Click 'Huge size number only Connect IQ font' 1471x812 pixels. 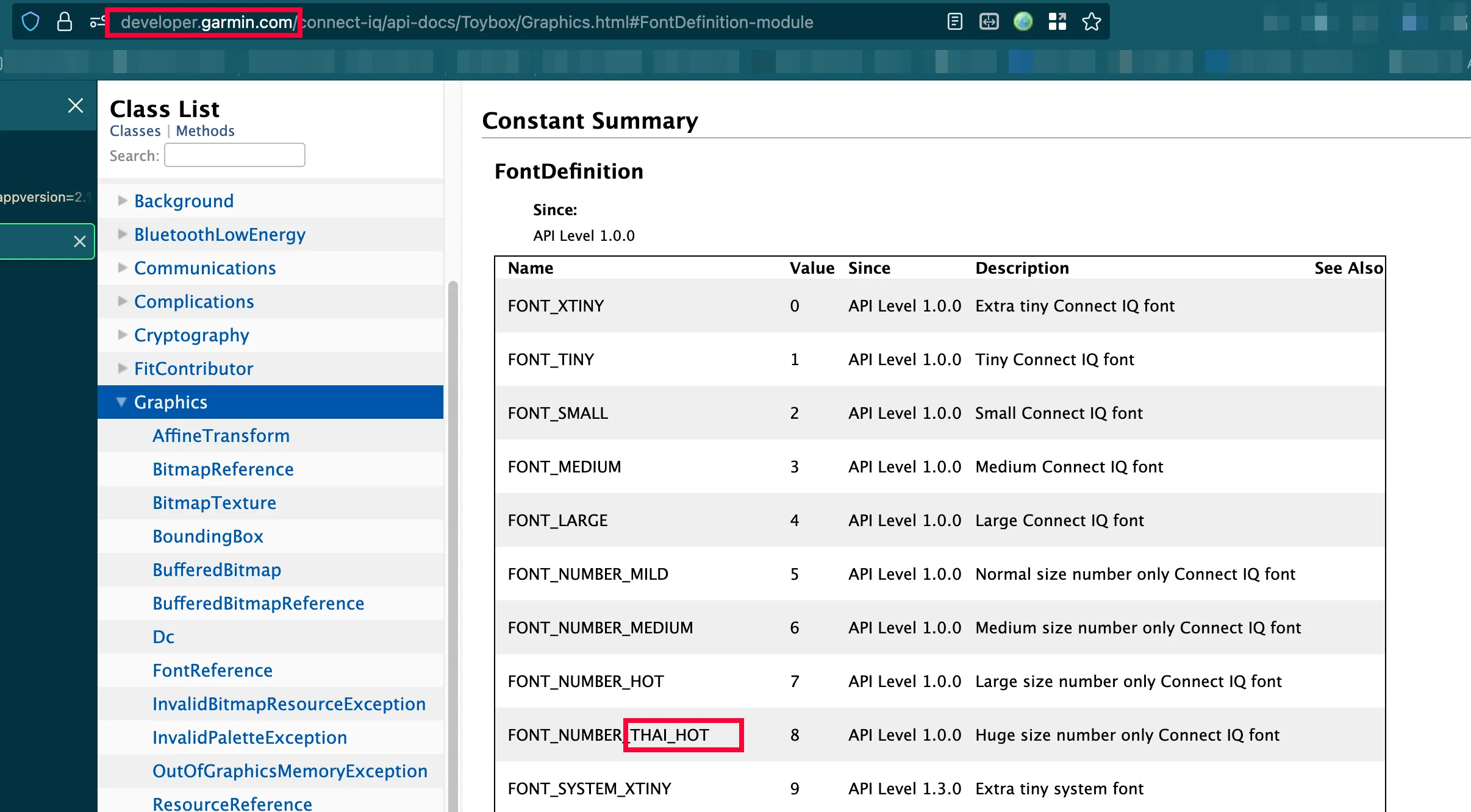[x=1127, y=735]
